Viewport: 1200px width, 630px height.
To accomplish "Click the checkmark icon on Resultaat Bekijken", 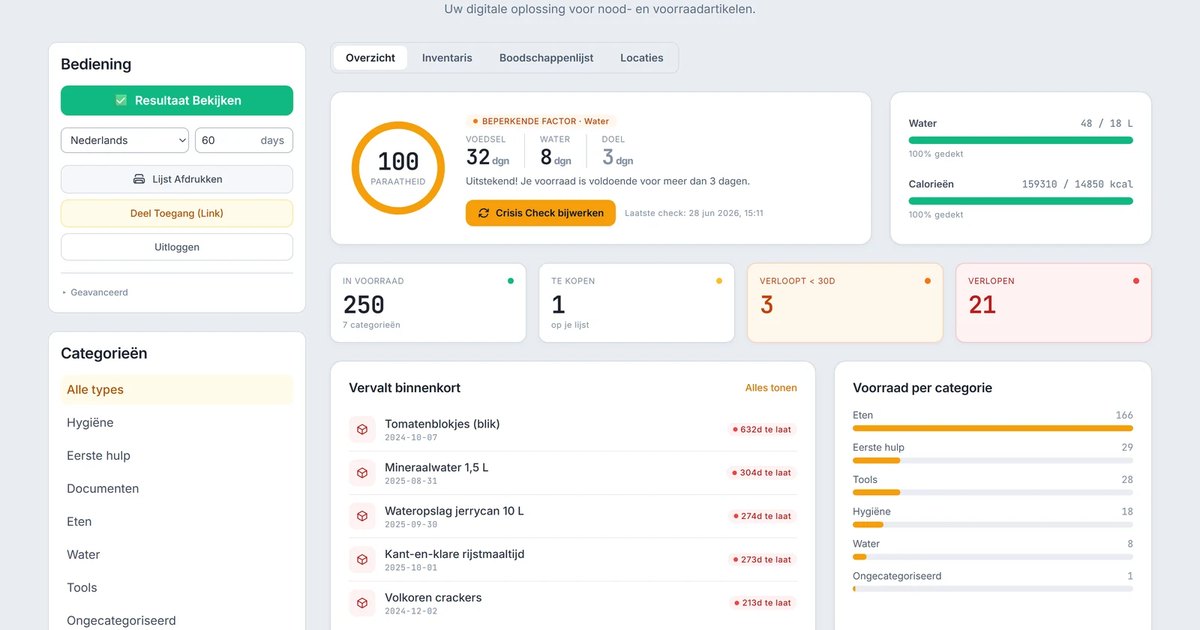I will coord(121,100).
